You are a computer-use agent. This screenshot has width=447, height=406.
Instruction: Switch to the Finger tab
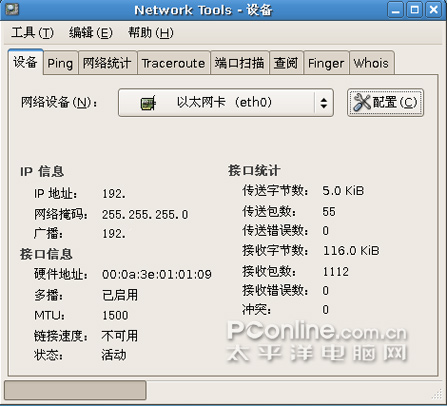[x=326, y=63]
